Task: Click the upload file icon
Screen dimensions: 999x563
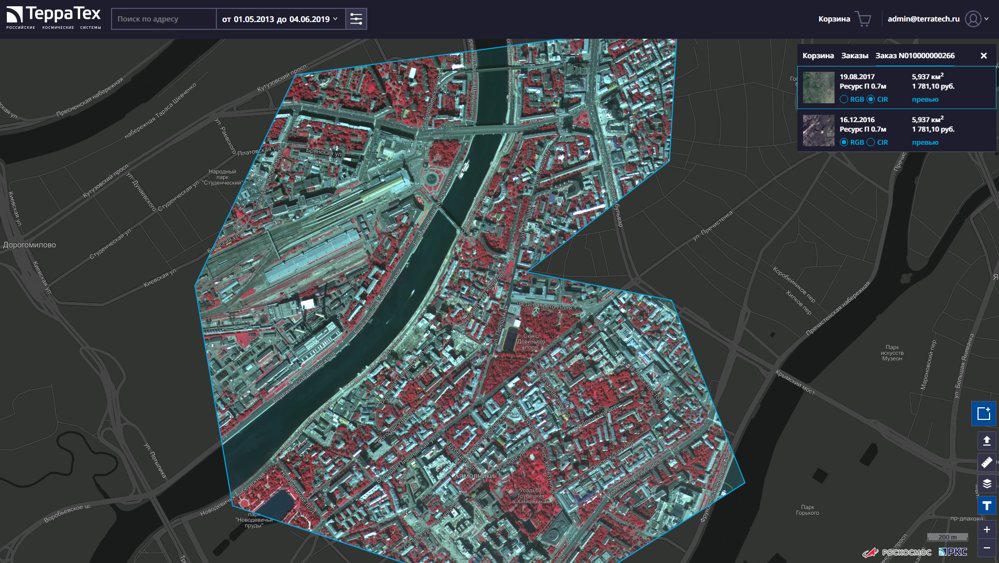Action: (x=986, y=441)
